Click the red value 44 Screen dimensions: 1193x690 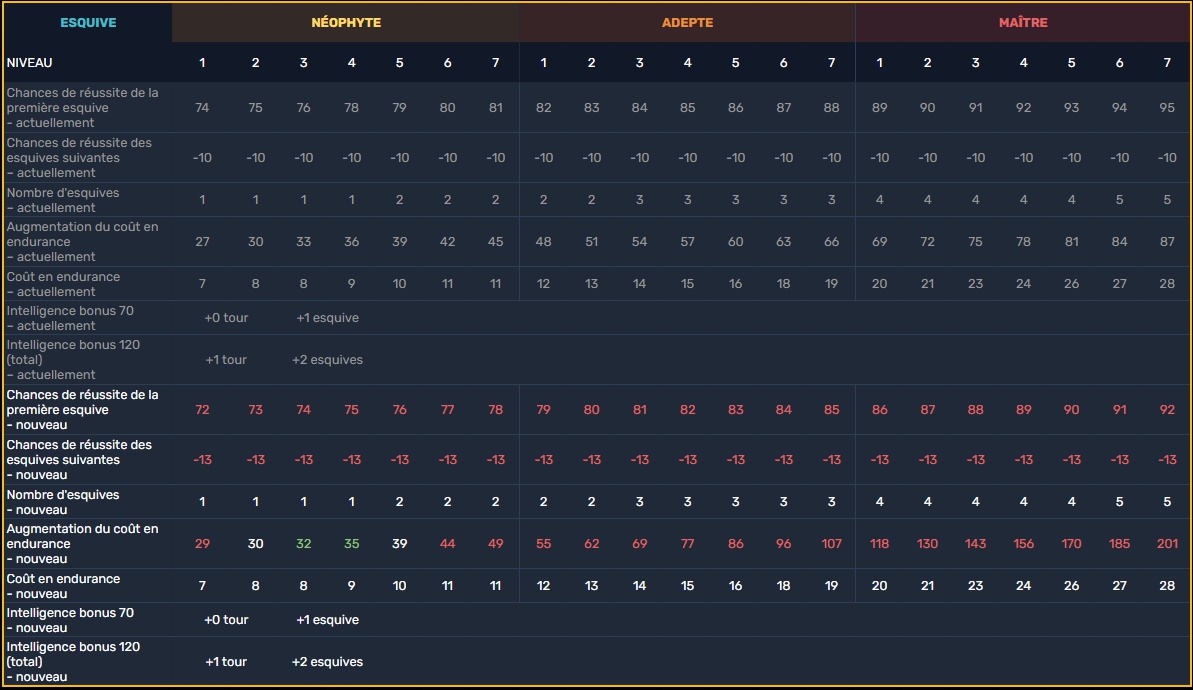point(447,544)
